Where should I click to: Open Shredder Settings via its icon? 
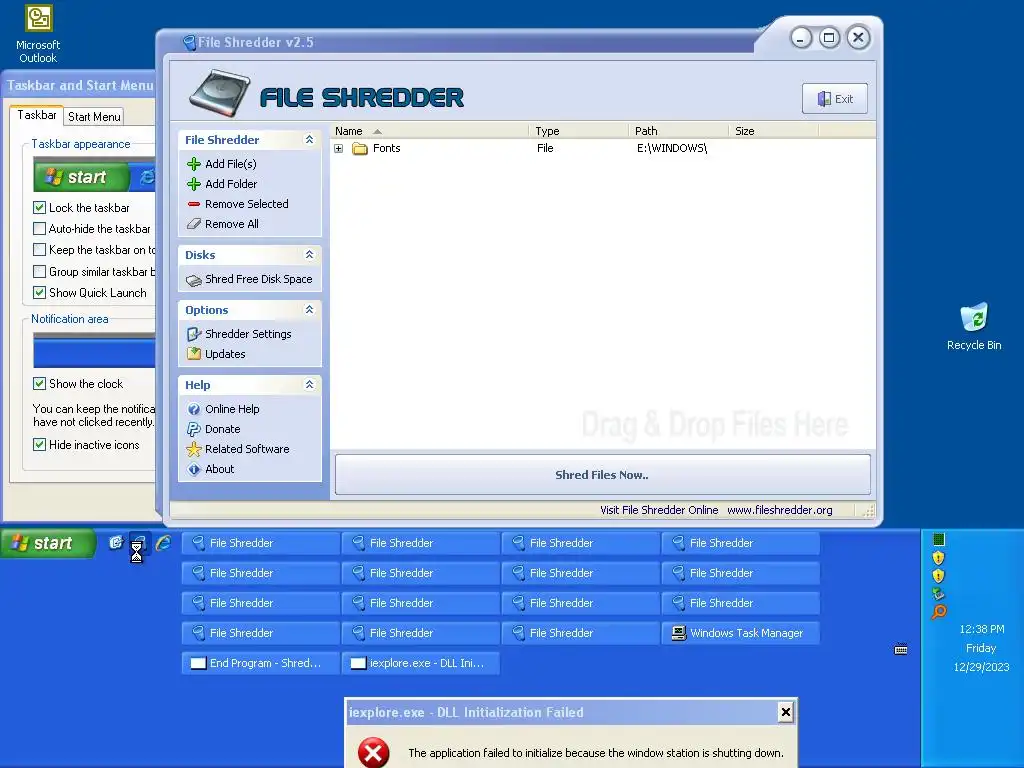coord(194,334)
